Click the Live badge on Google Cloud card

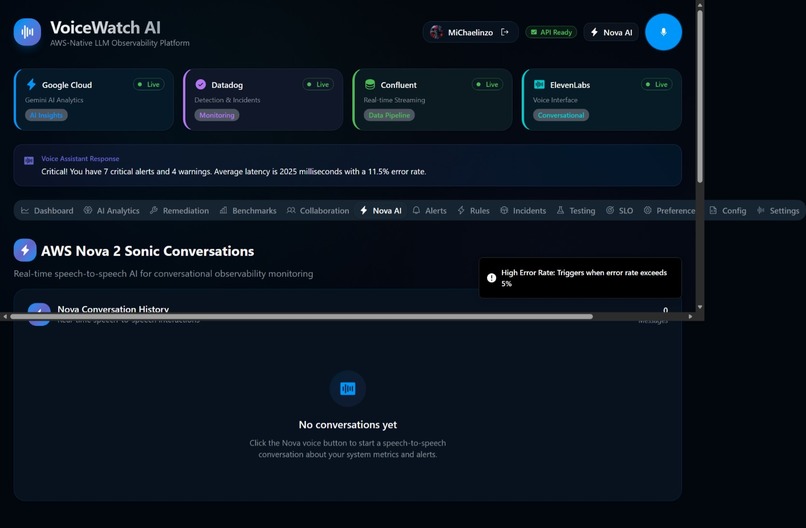coord(149,84)
